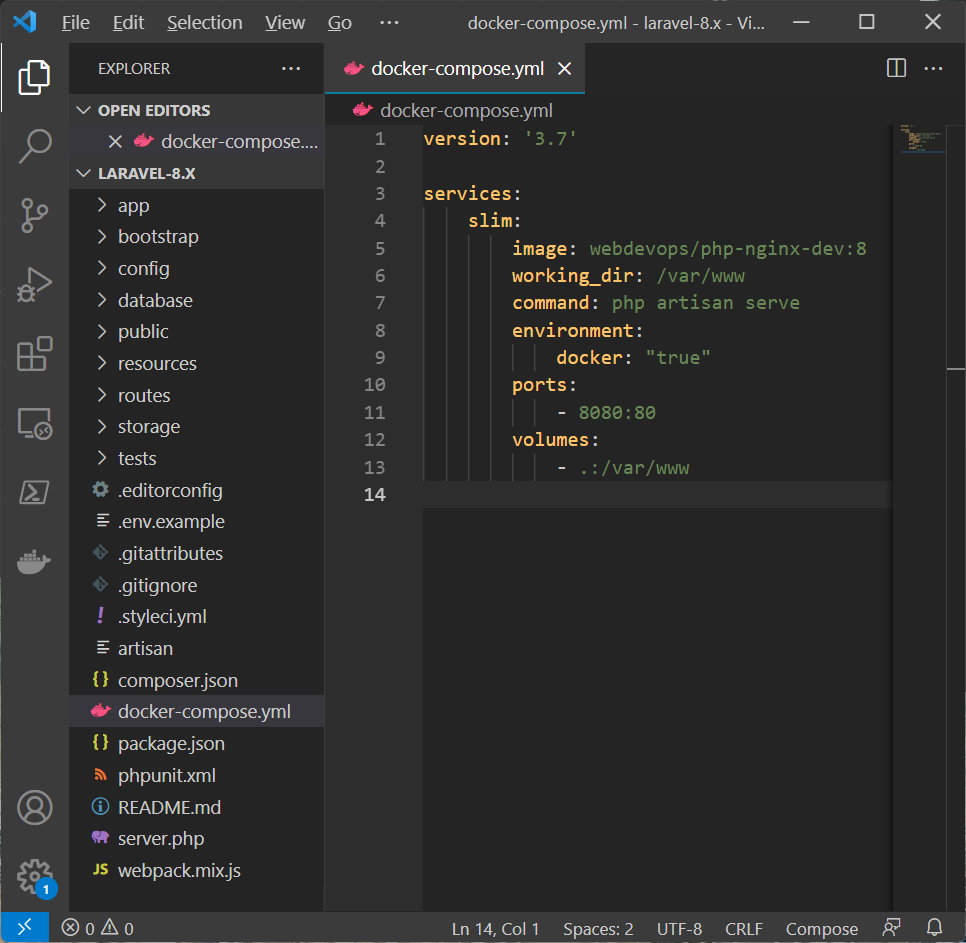Open webpack.mix.js file
Viewport: 966px width, 943px height.
(197, 870)
